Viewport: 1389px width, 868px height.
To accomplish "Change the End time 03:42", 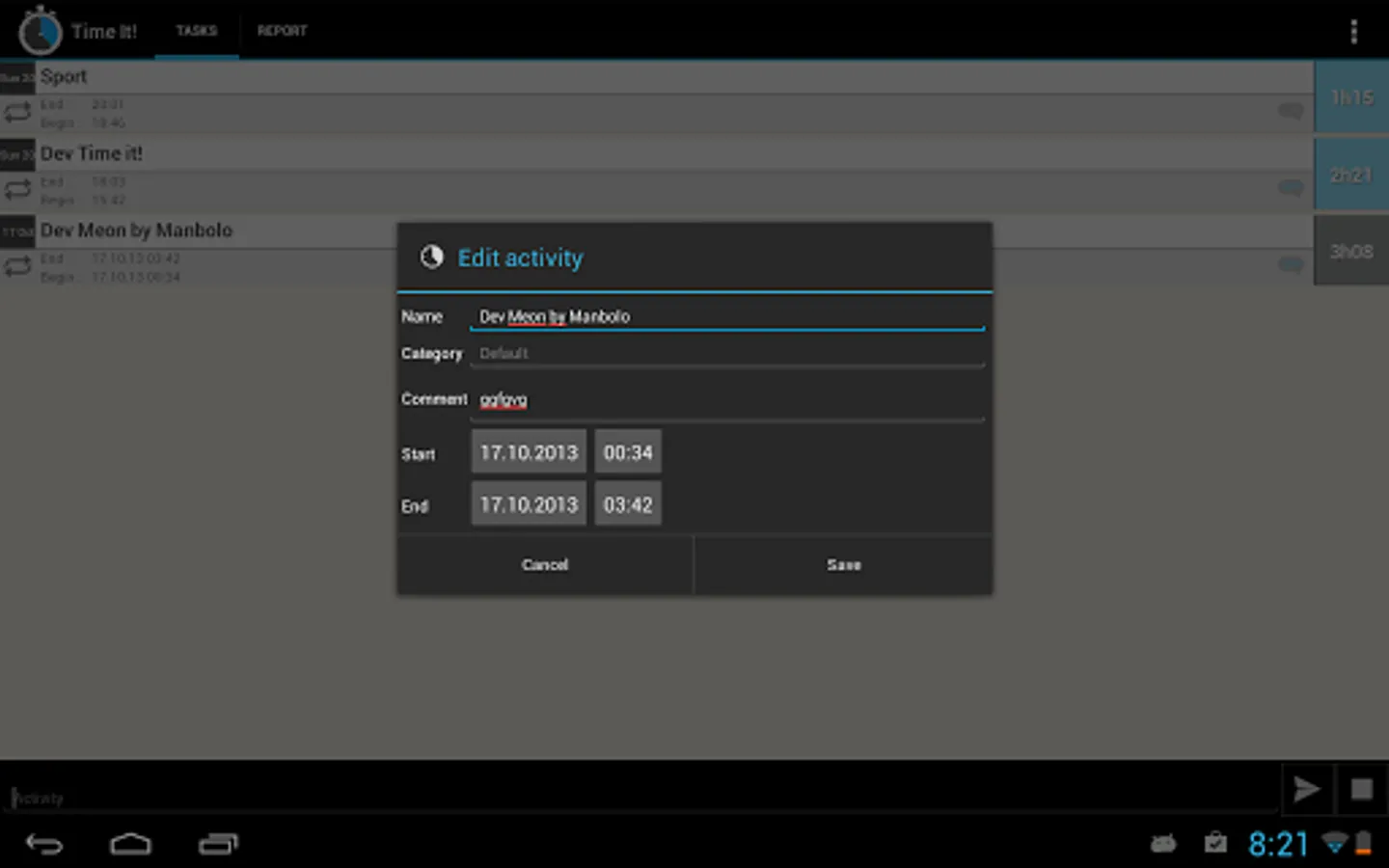I will pyautogui.click(x=628, y=504).
